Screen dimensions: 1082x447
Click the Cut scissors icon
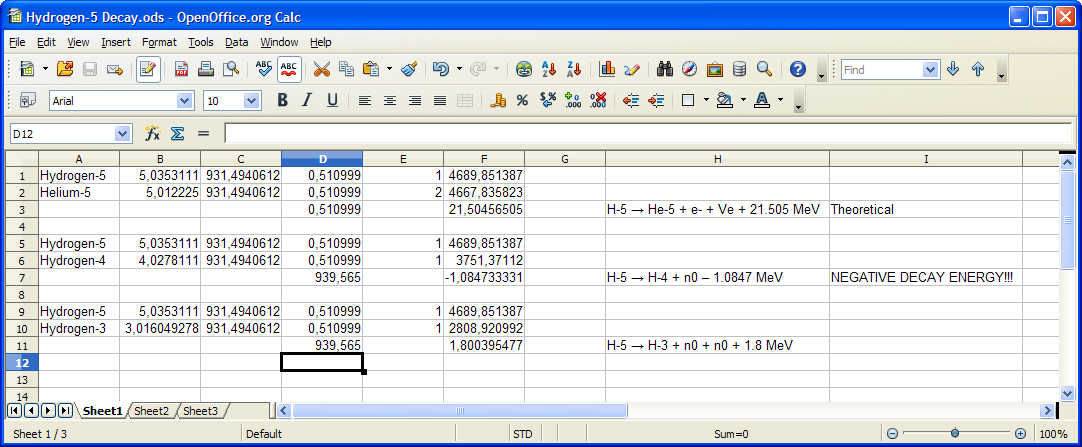click(x=321, y=69)
